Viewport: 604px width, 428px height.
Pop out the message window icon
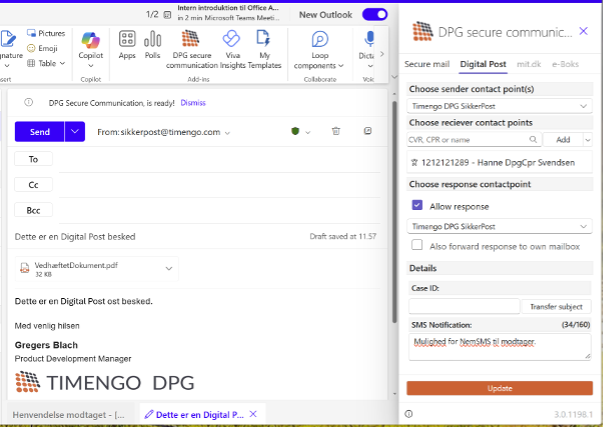click(x=367, y=131)
